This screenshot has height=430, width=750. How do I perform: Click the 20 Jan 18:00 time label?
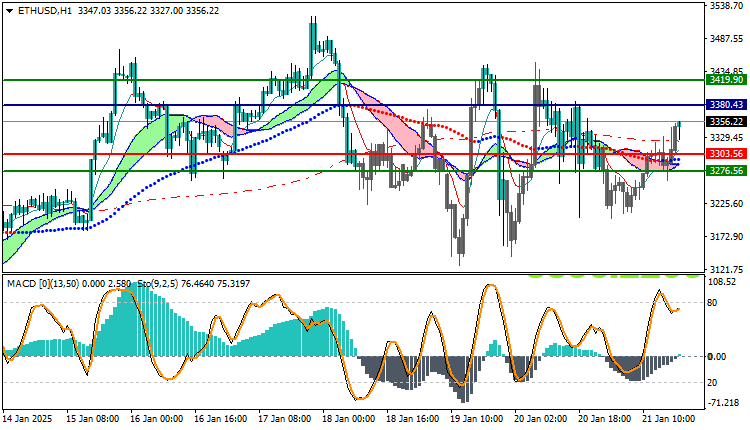tap(605, 419)
